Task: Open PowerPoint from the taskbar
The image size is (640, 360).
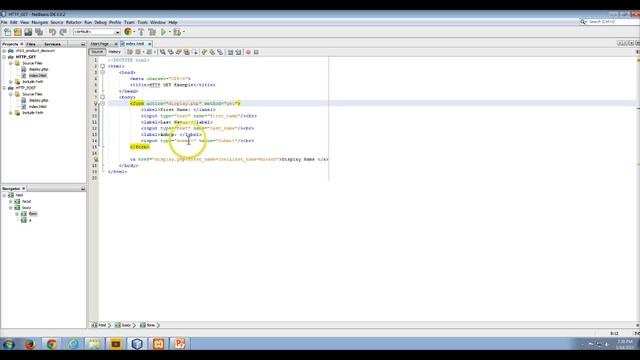Action: (180, 344)
